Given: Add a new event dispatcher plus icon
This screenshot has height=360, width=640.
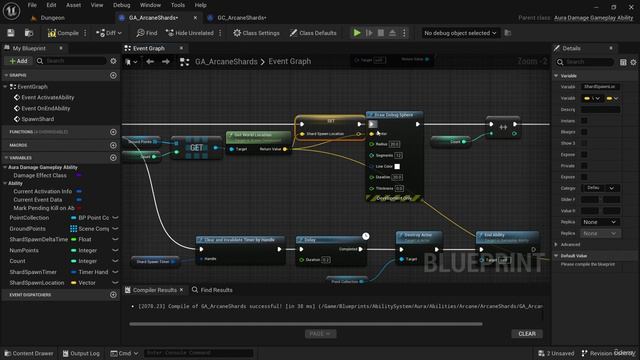Looking at the screenshot, I should click(x=113, y=295).
